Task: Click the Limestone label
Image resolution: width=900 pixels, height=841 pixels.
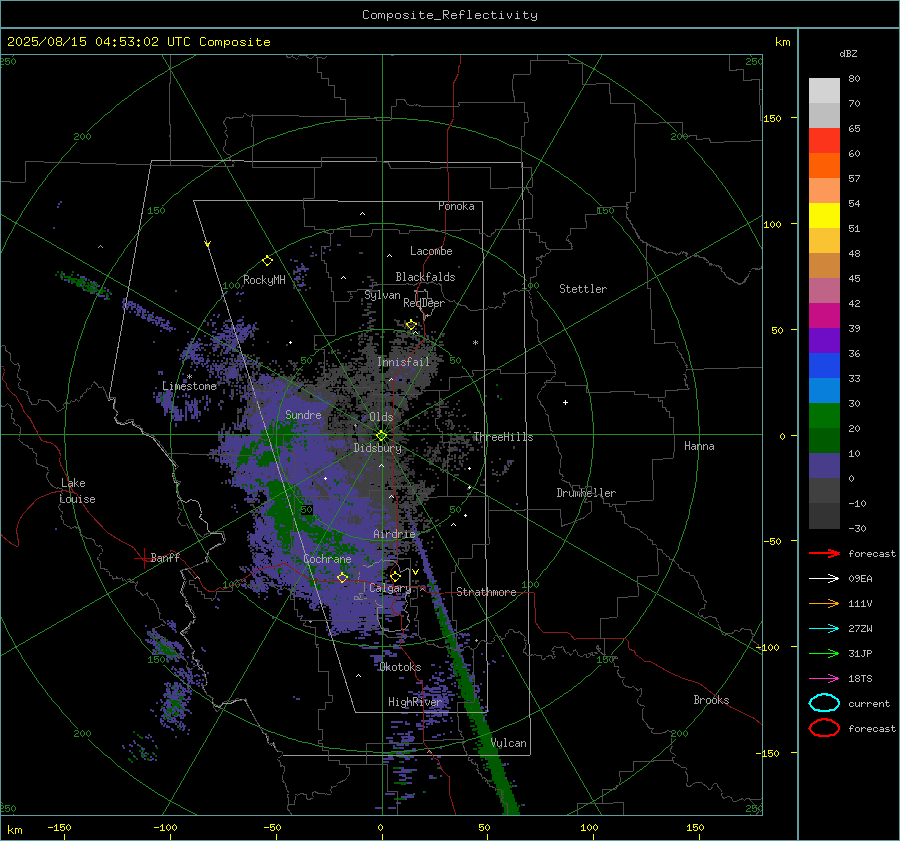Action: pyautogui.click(x=189, y=386)
